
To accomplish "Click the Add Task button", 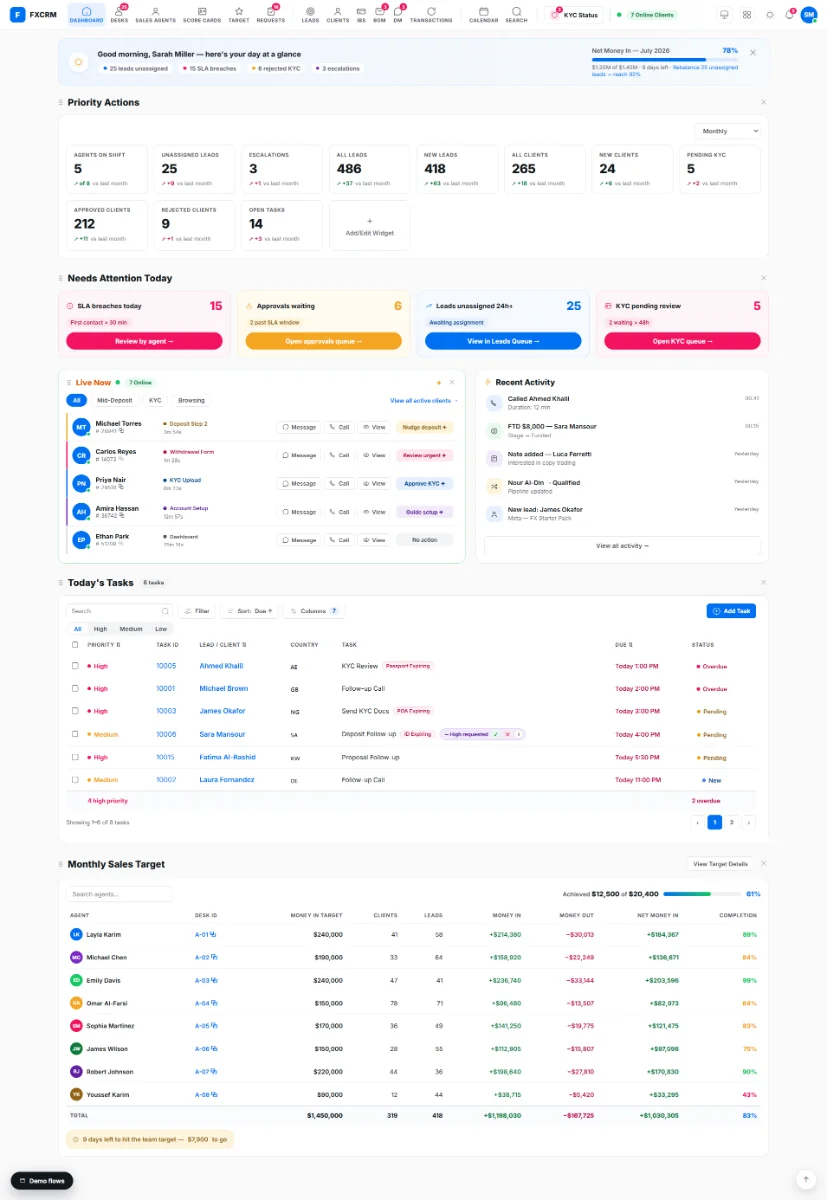I will 731,610.
